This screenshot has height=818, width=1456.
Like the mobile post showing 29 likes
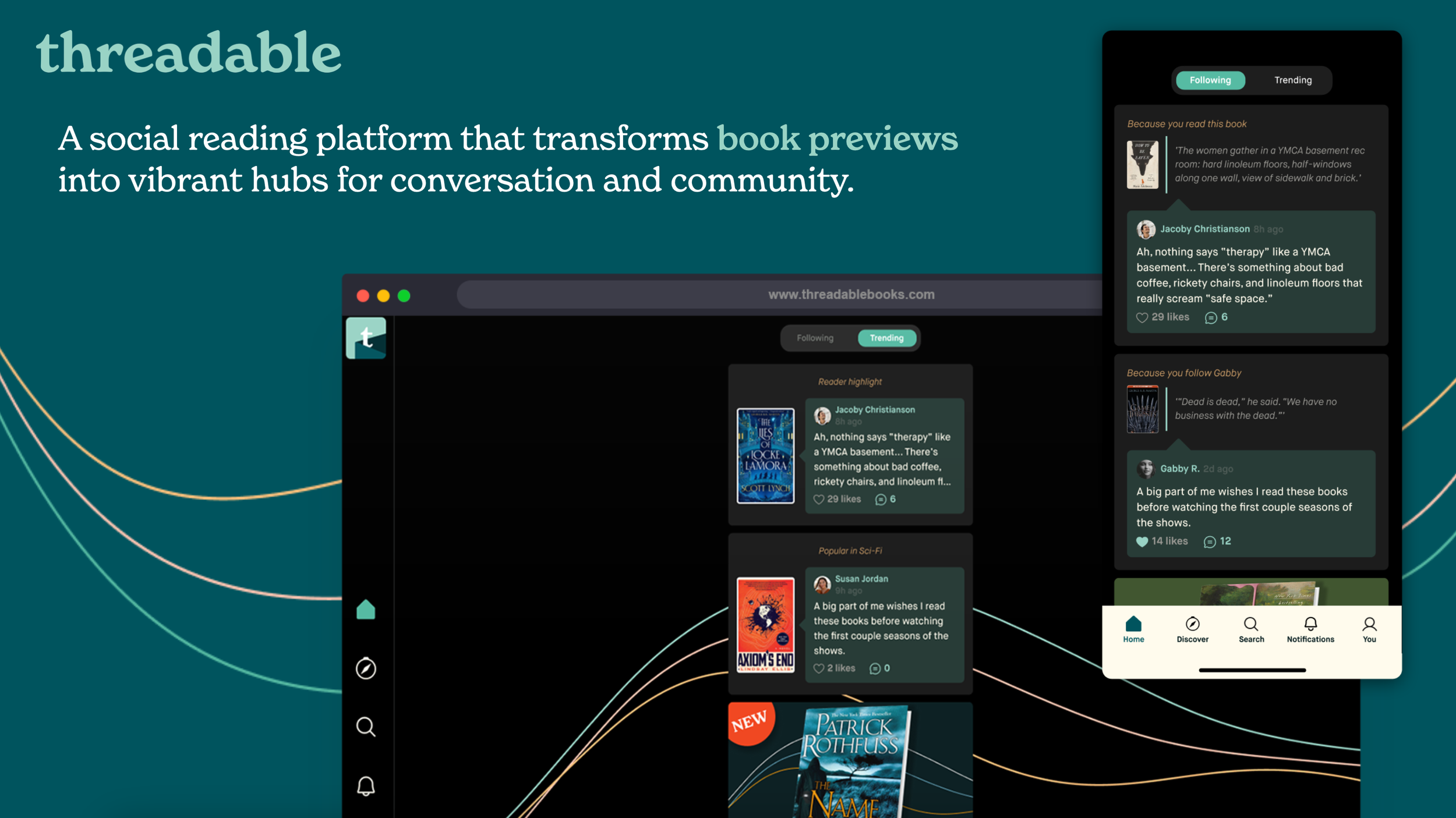tap(1142, 317)
